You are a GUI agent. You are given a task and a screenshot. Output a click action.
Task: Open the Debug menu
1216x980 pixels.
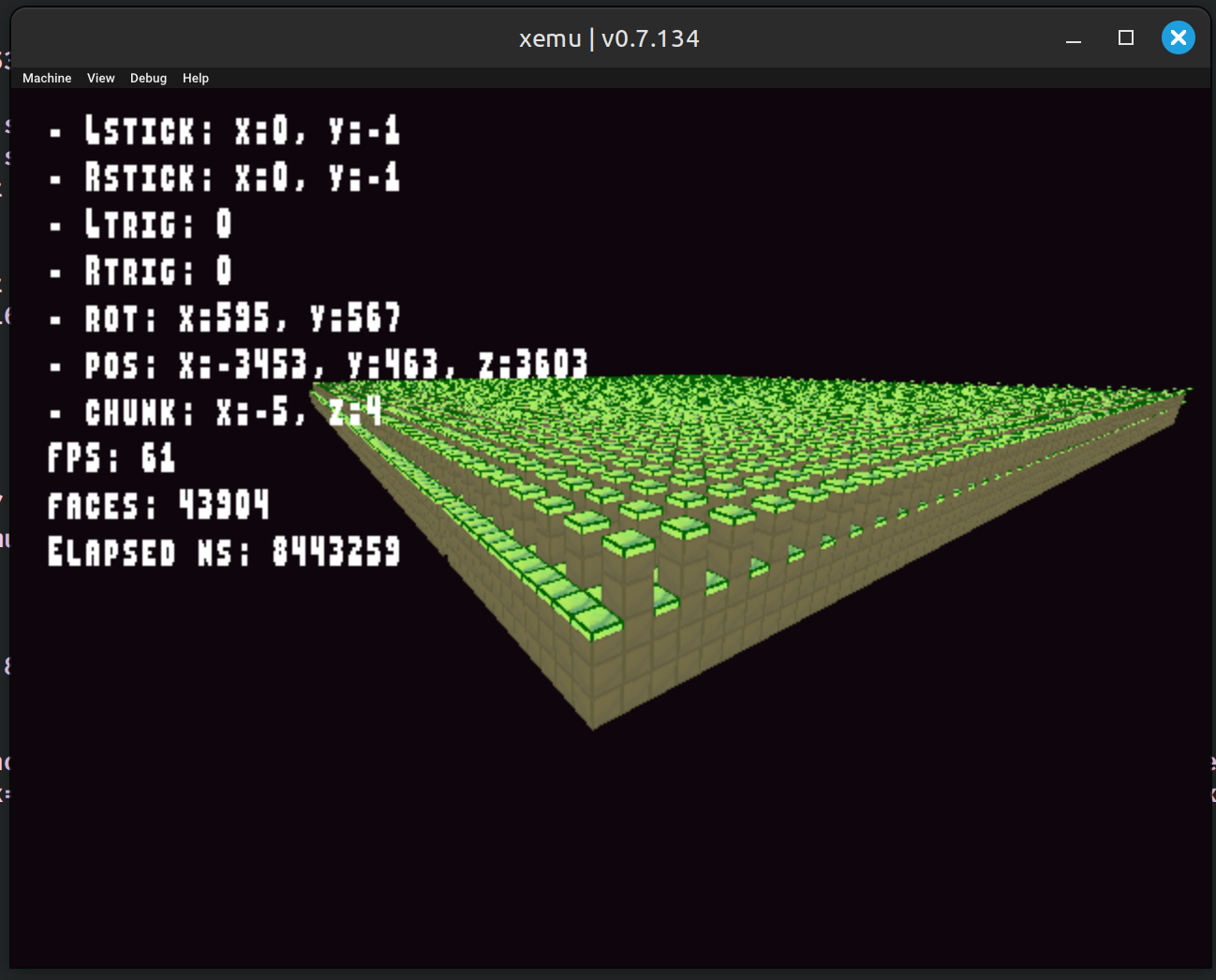pyautogui.click(x=148, y=78)
